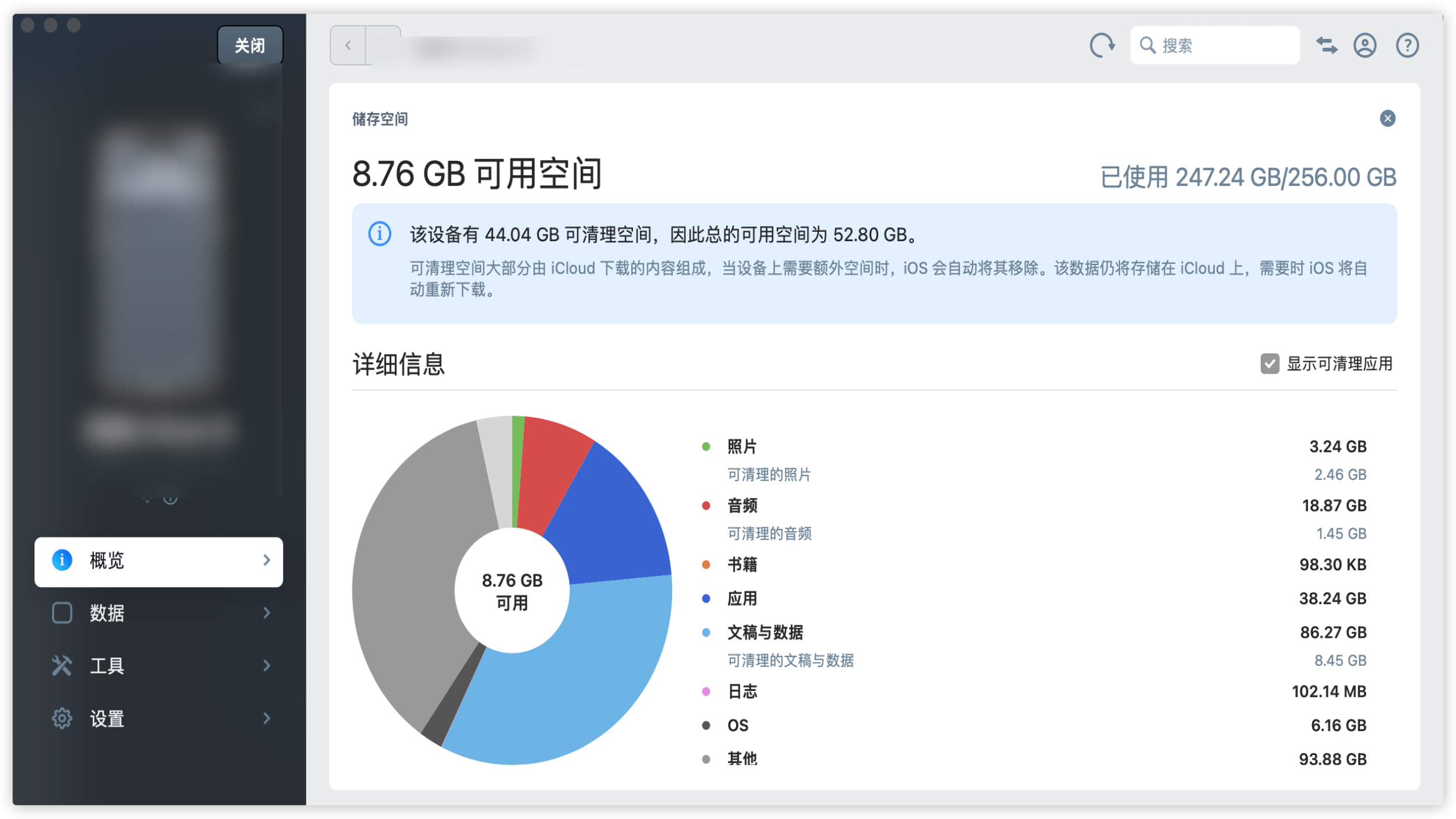Close the storage panel with the X icon
Viewport: 1456px width, 819px height.
point(1387,119)
